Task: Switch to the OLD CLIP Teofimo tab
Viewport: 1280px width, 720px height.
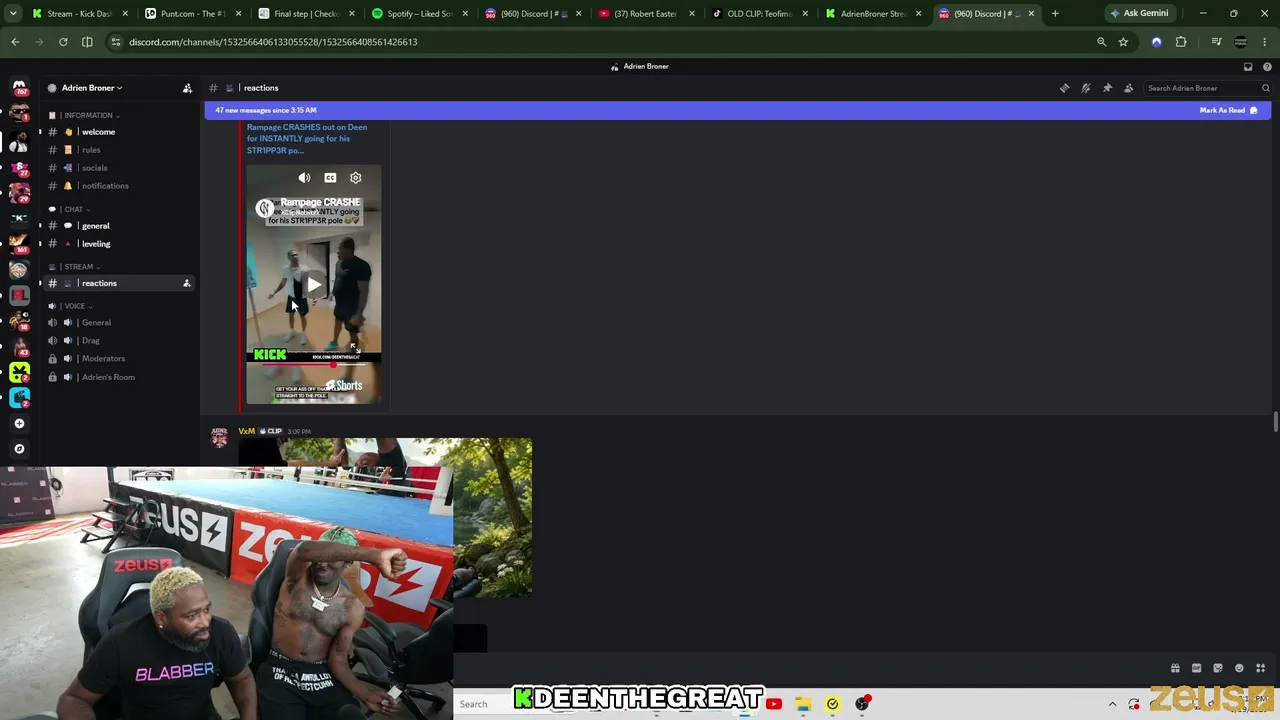Action: (x=758, y=14)
